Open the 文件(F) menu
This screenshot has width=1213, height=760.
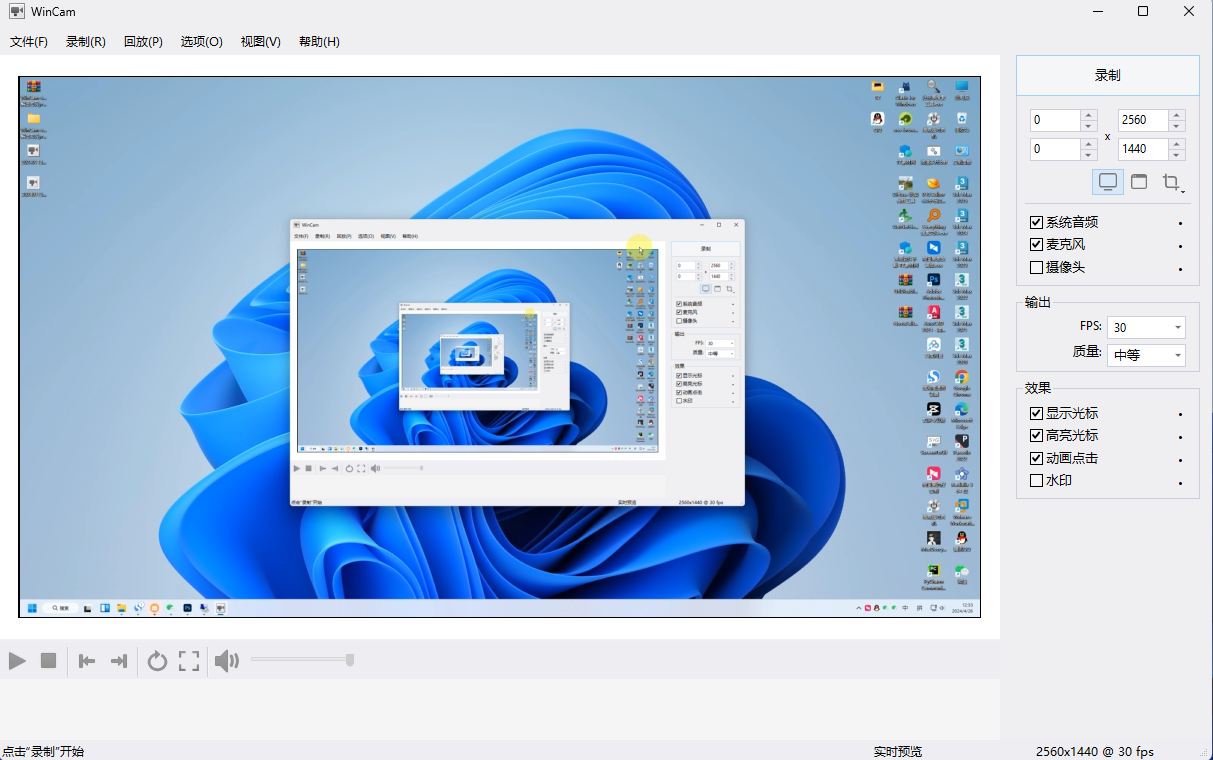29,42
